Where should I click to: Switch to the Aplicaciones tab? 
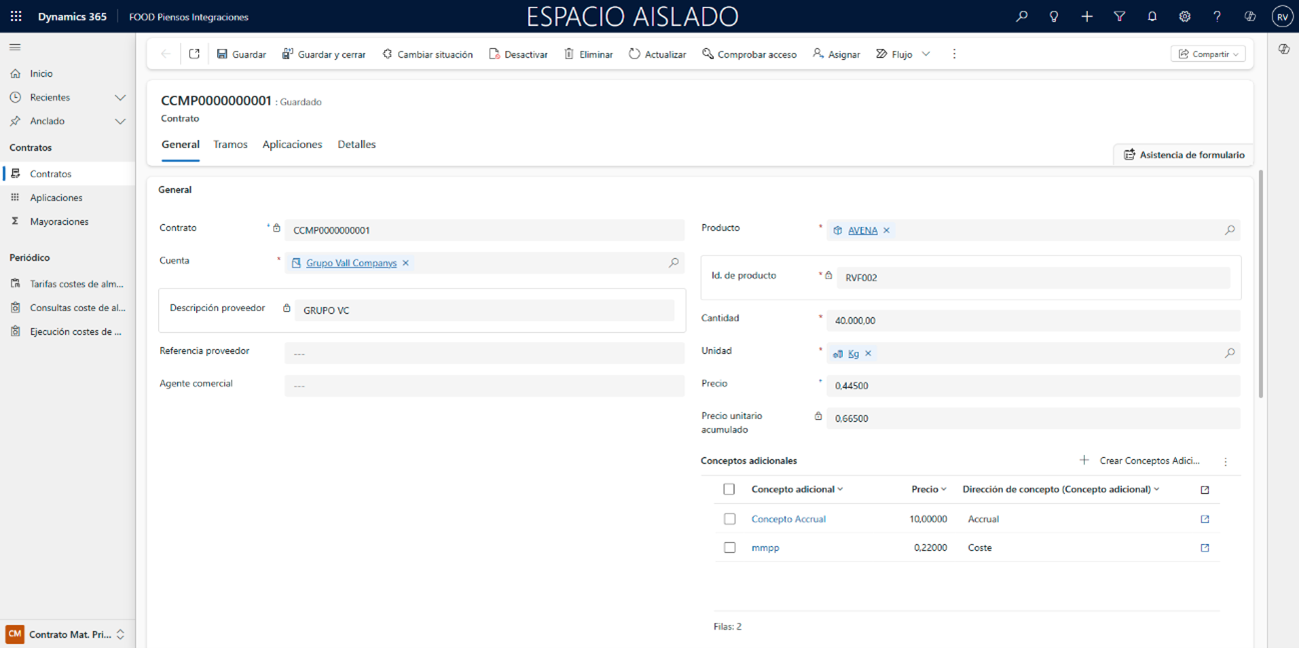[292, 145]
